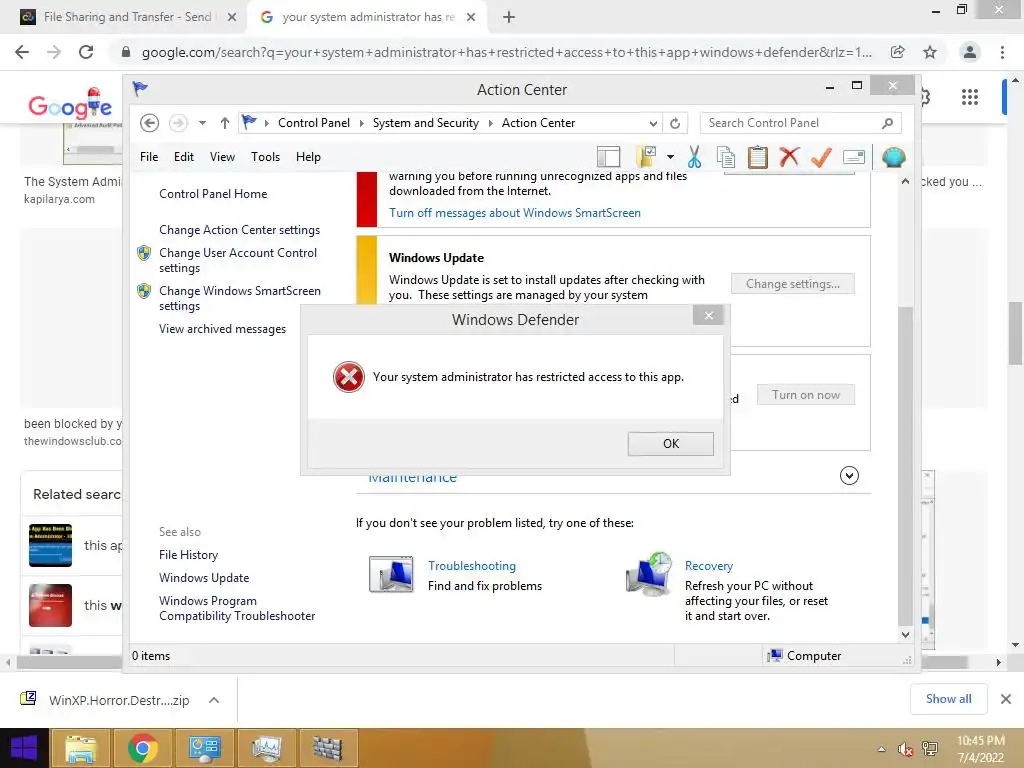The height and width of the screenshot is (768, 1024).
Task: Click OK in the Windows Defender dialog
Action: click(670, 443)
